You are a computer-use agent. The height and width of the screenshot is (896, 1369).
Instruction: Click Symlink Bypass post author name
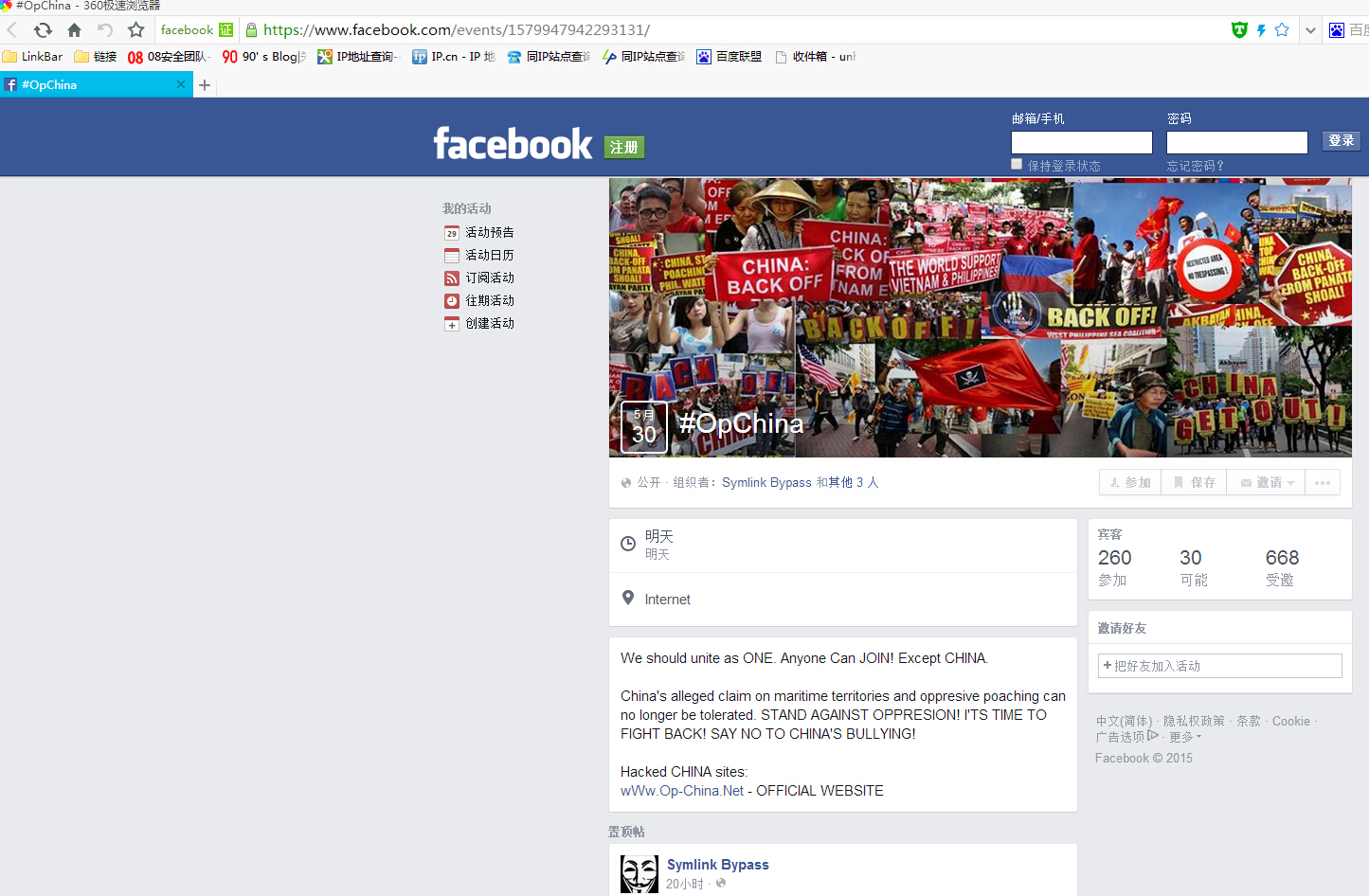[717, 865]
